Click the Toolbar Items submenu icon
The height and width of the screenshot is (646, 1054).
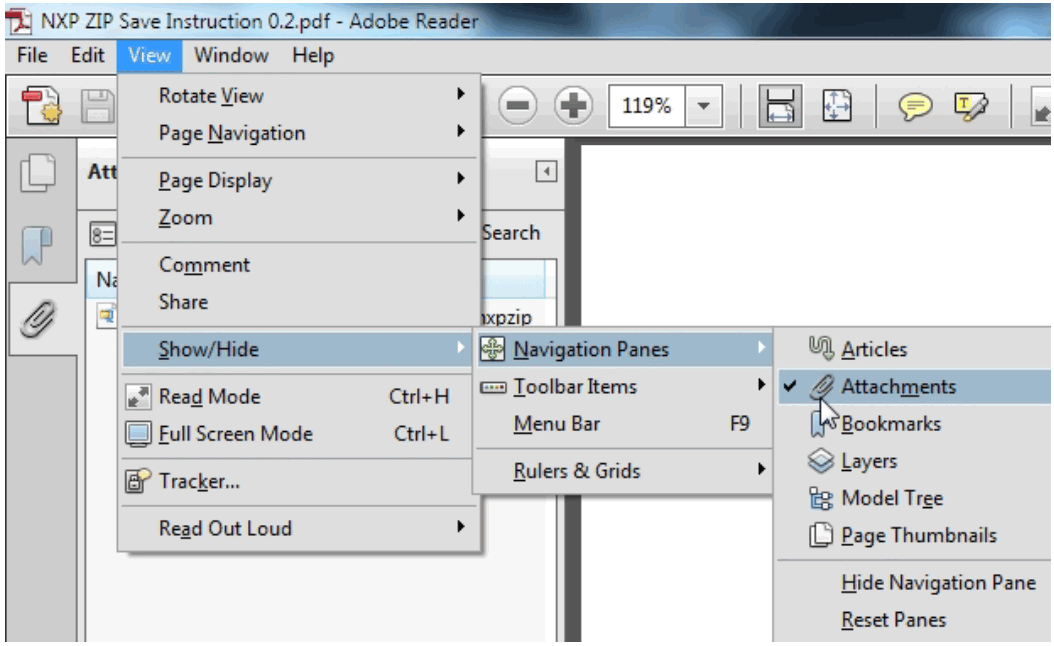(x=493, y=387)
